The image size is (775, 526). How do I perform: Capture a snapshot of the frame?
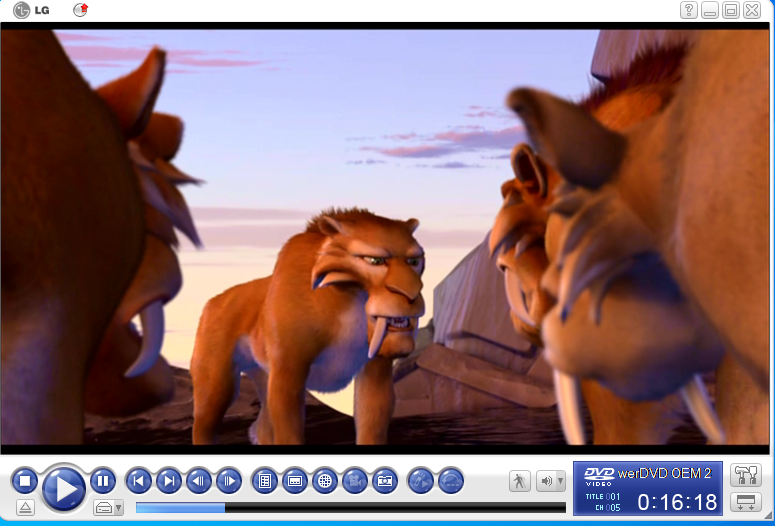pyautogui.click(x=385, y=481)
